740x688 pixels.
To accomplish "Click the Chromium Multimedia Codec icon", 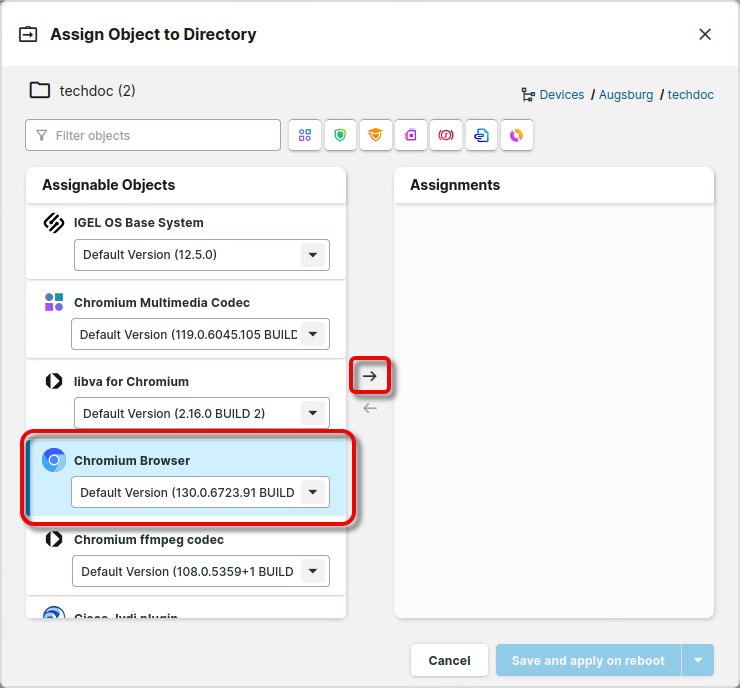I will click(54, 302).
